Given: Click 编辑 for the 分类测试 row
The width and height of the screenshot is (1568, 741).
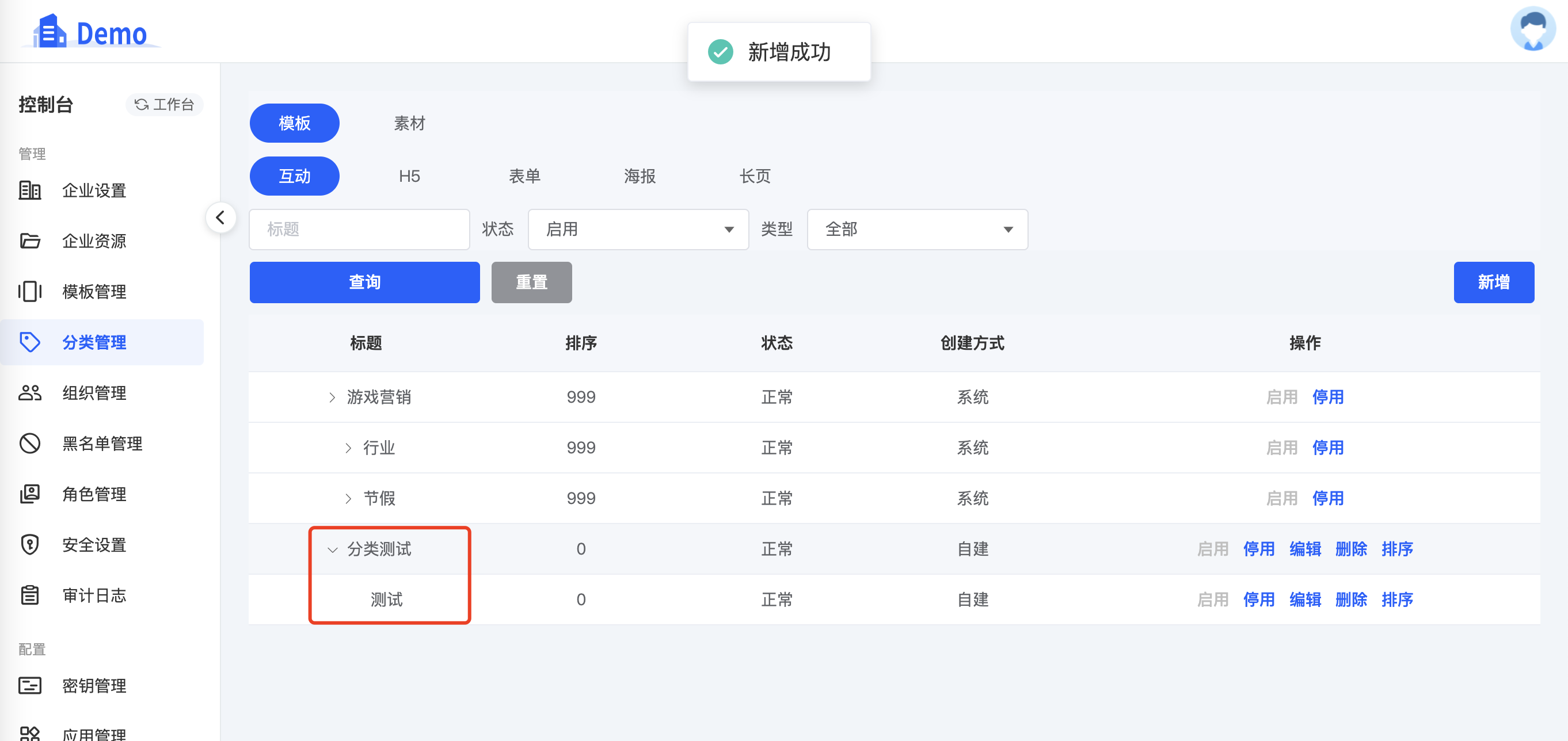Looking at the screenshot, I should 1305,548.
